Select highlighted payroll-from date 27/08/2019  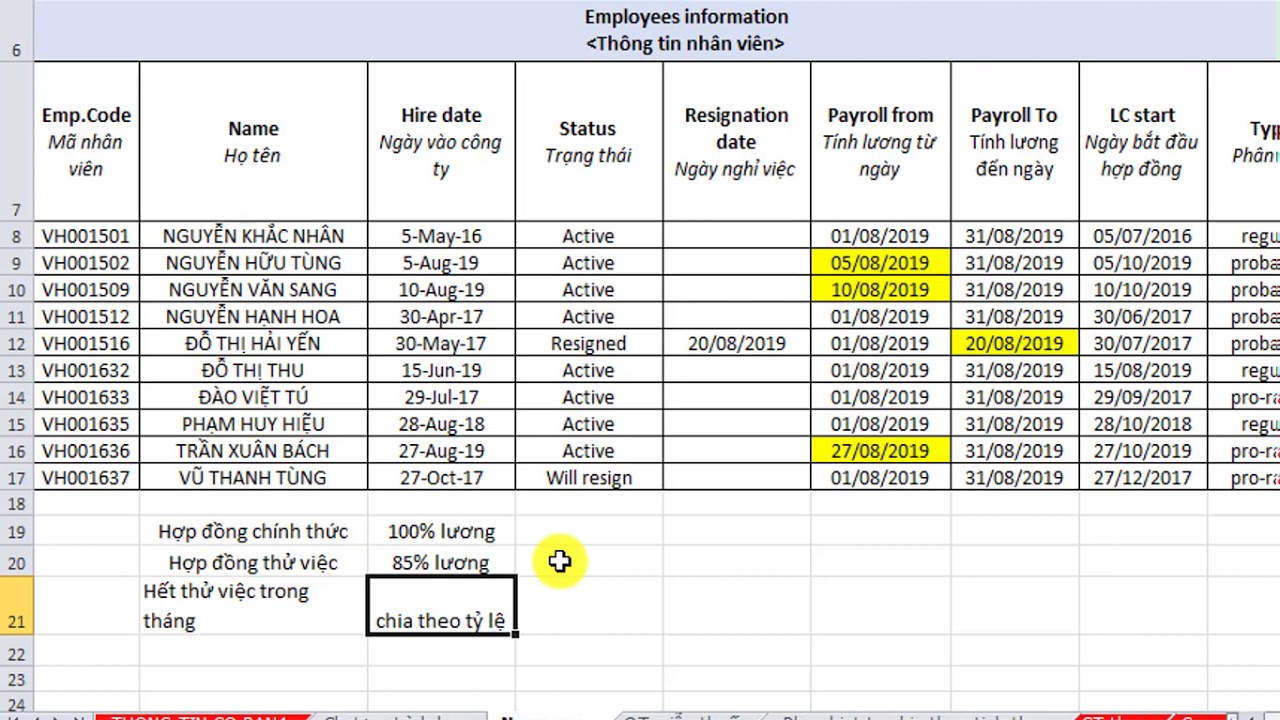[880, 451]
